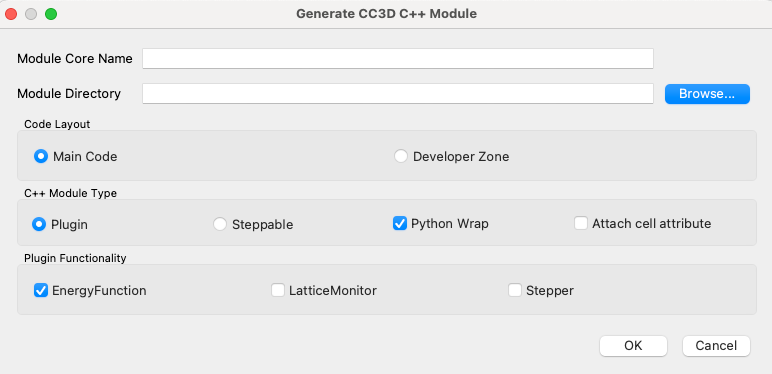Open the Browse... directory chooser
Image resolution: width=772 pixels, height=374 pixels.
point(707,94)
